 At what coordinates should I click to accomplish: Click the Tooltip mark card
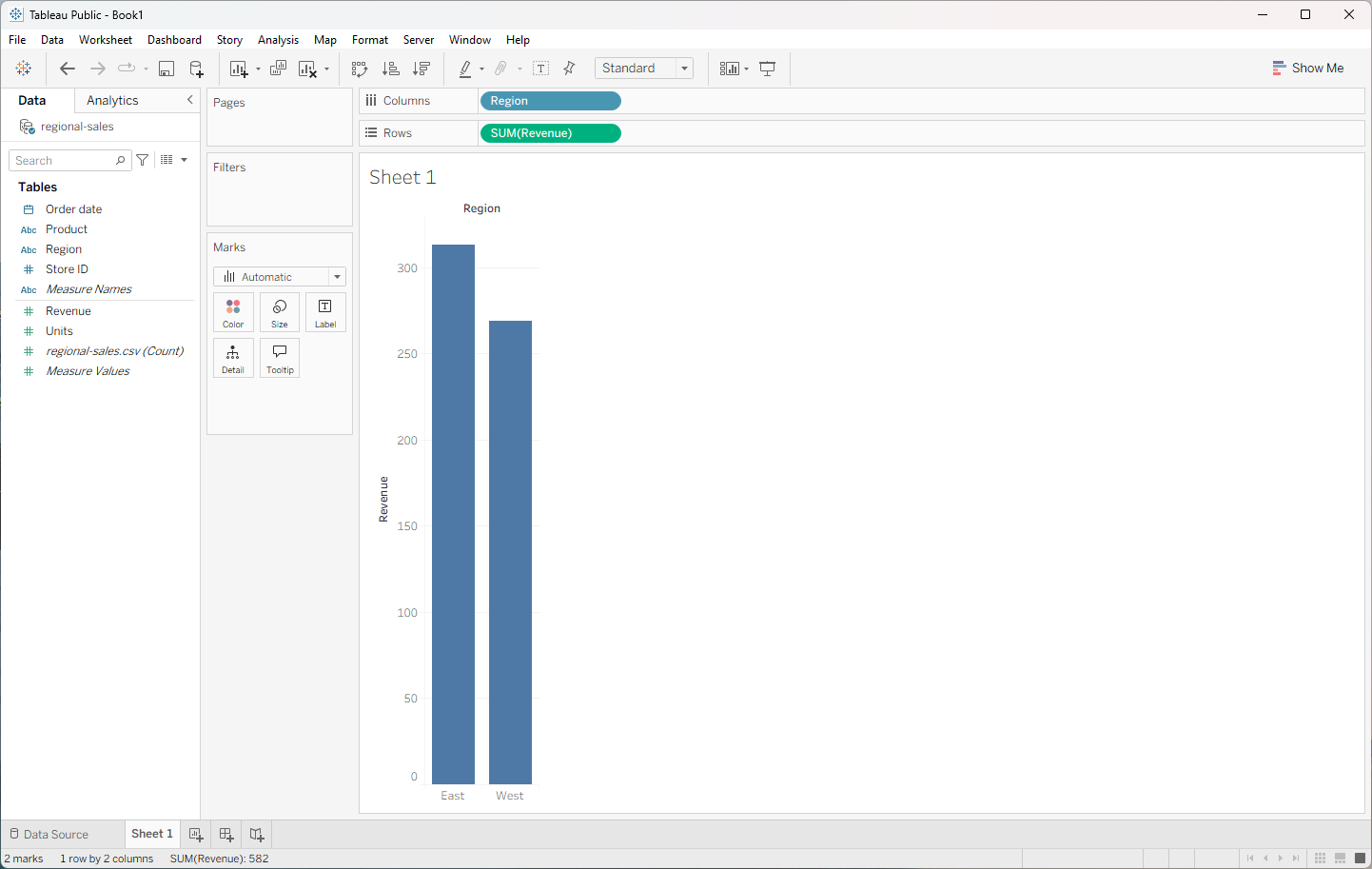(x=280, y=358)
